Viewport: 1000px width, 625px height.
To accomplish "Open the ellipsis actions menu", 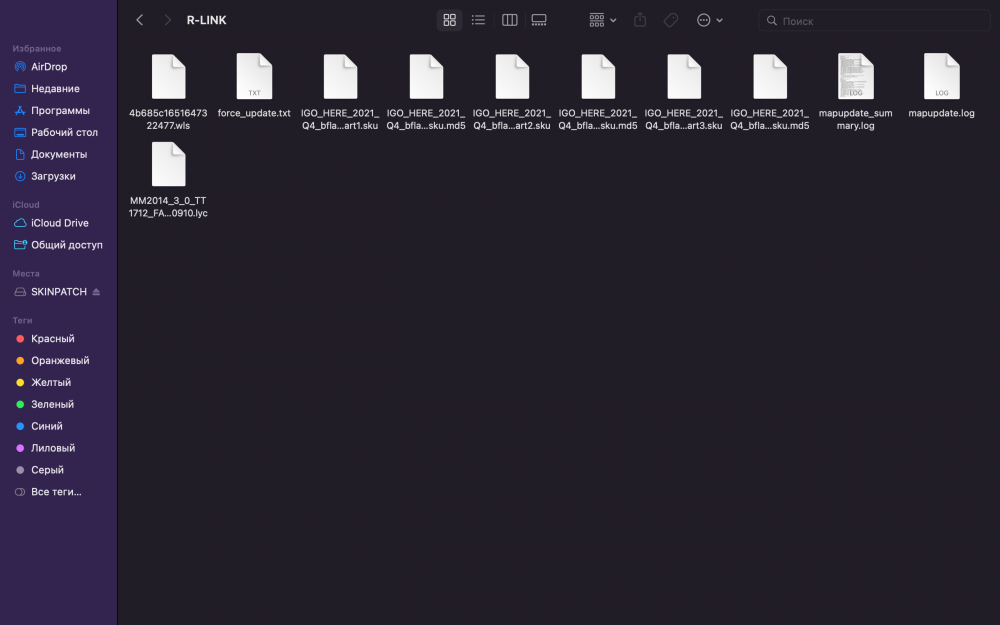I will (x=710, y=20).
